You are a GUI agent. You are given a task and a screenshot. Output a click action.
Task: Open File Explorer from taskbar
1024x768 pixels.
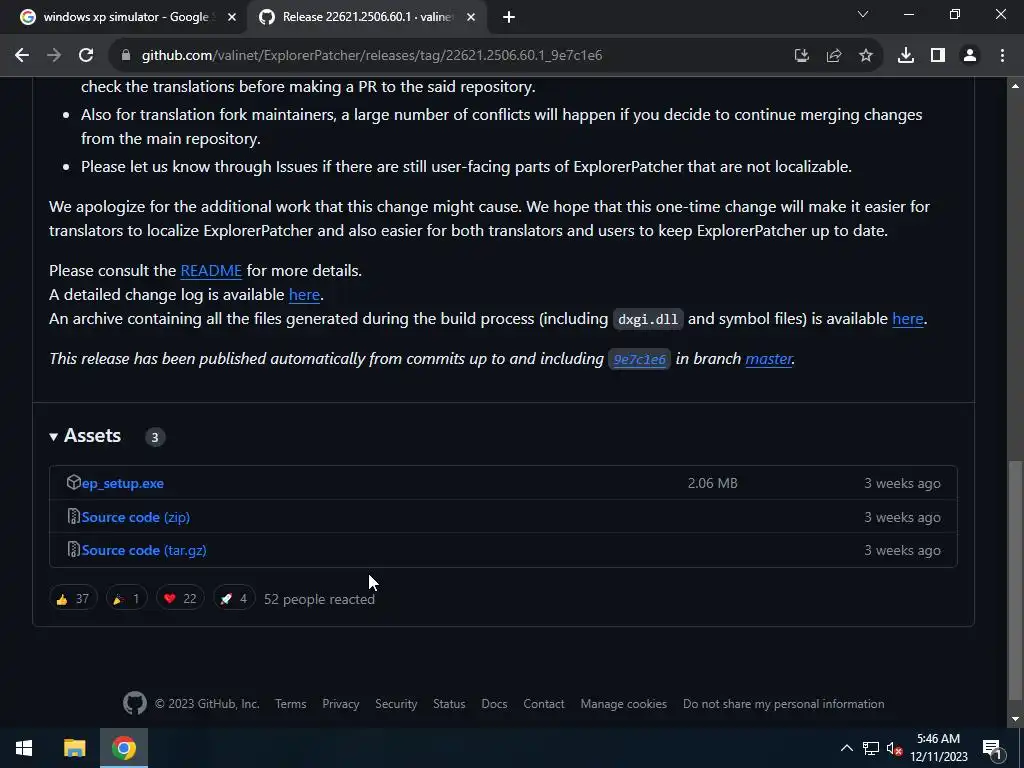click(x=74, y=748)
